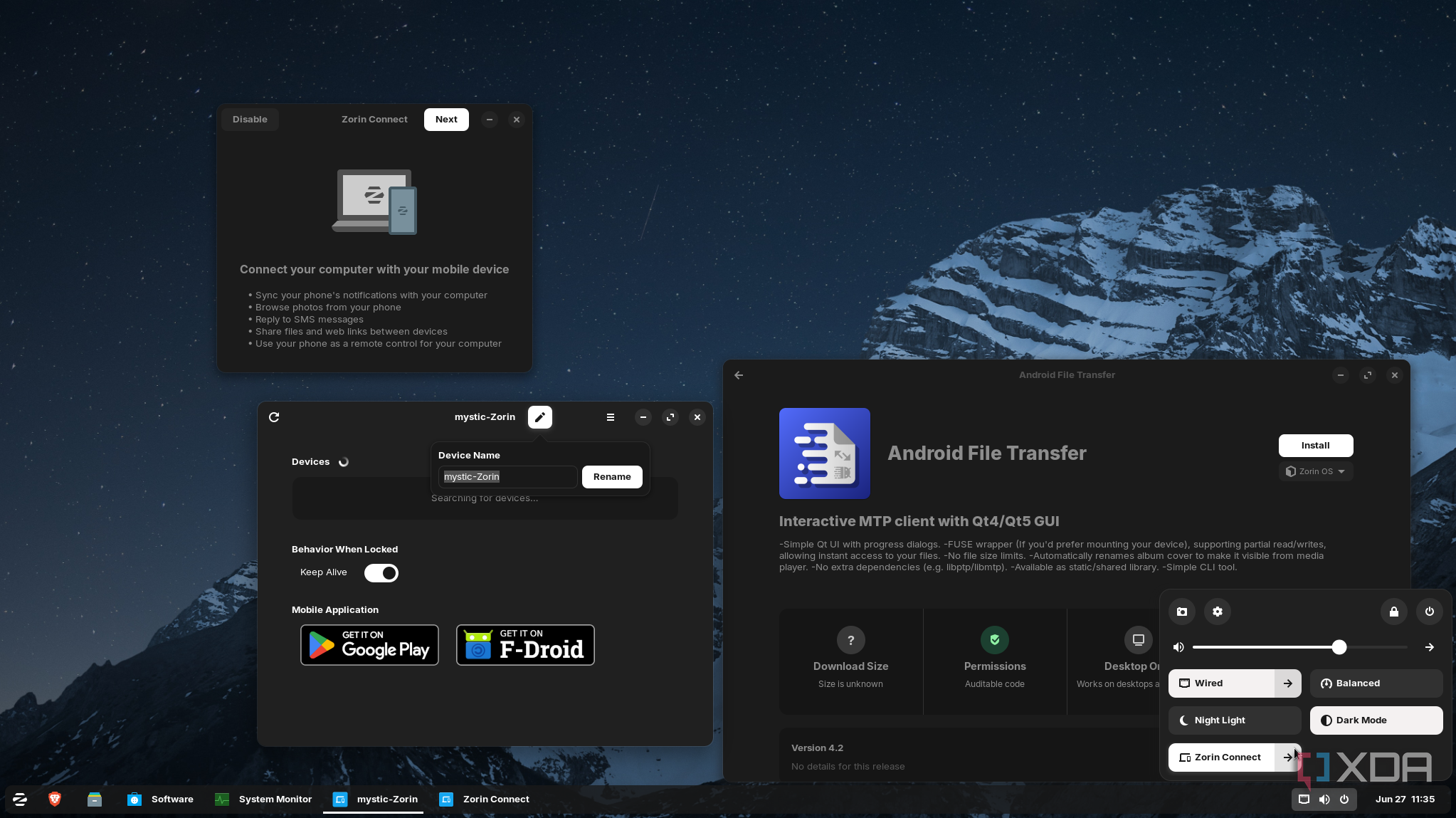This screenshot has height=818, width=1456.
Task: Click the volume tray icon in taskbar
Action: (x=1324, y=799)
